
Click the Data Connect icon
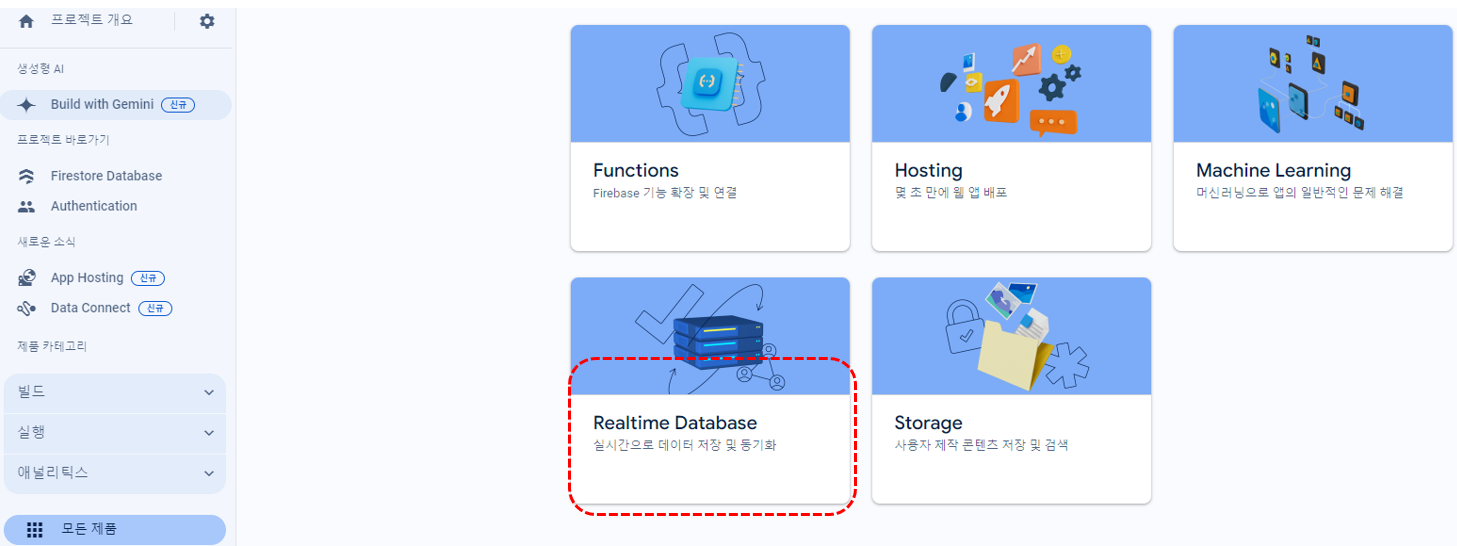point(27,309)
